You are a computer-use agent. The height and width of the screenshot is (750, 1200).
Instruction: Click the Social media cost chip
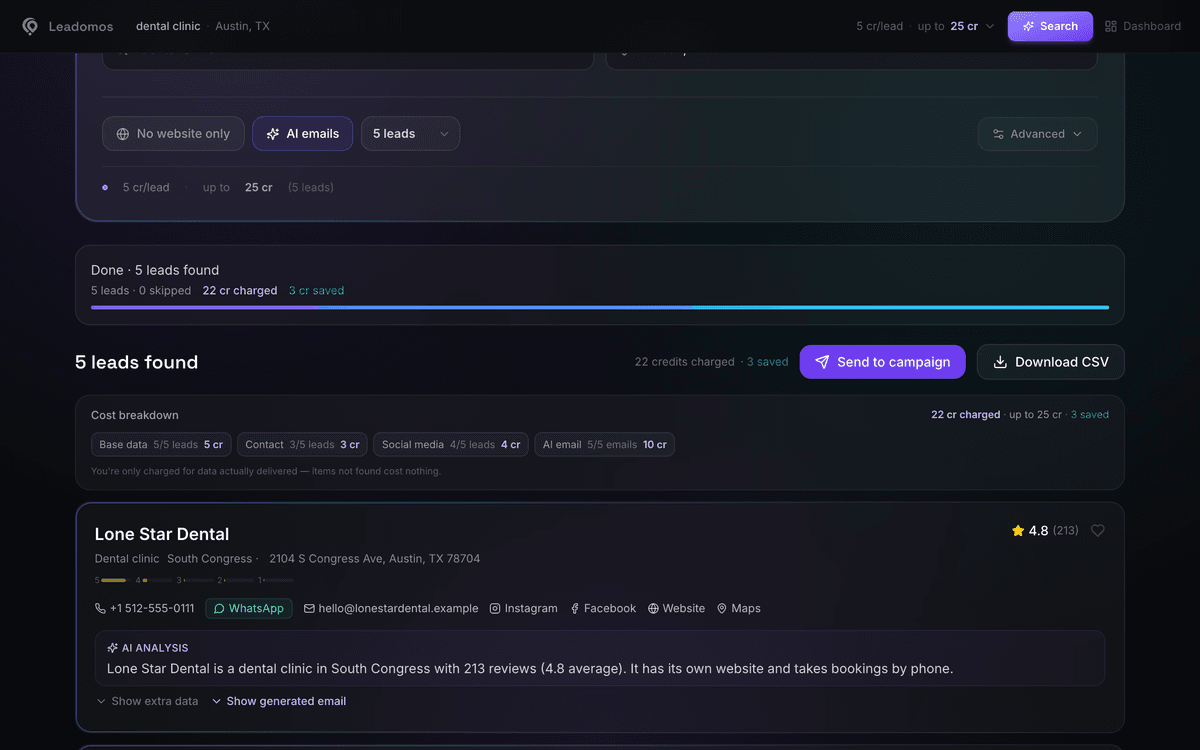pos(451,445)
